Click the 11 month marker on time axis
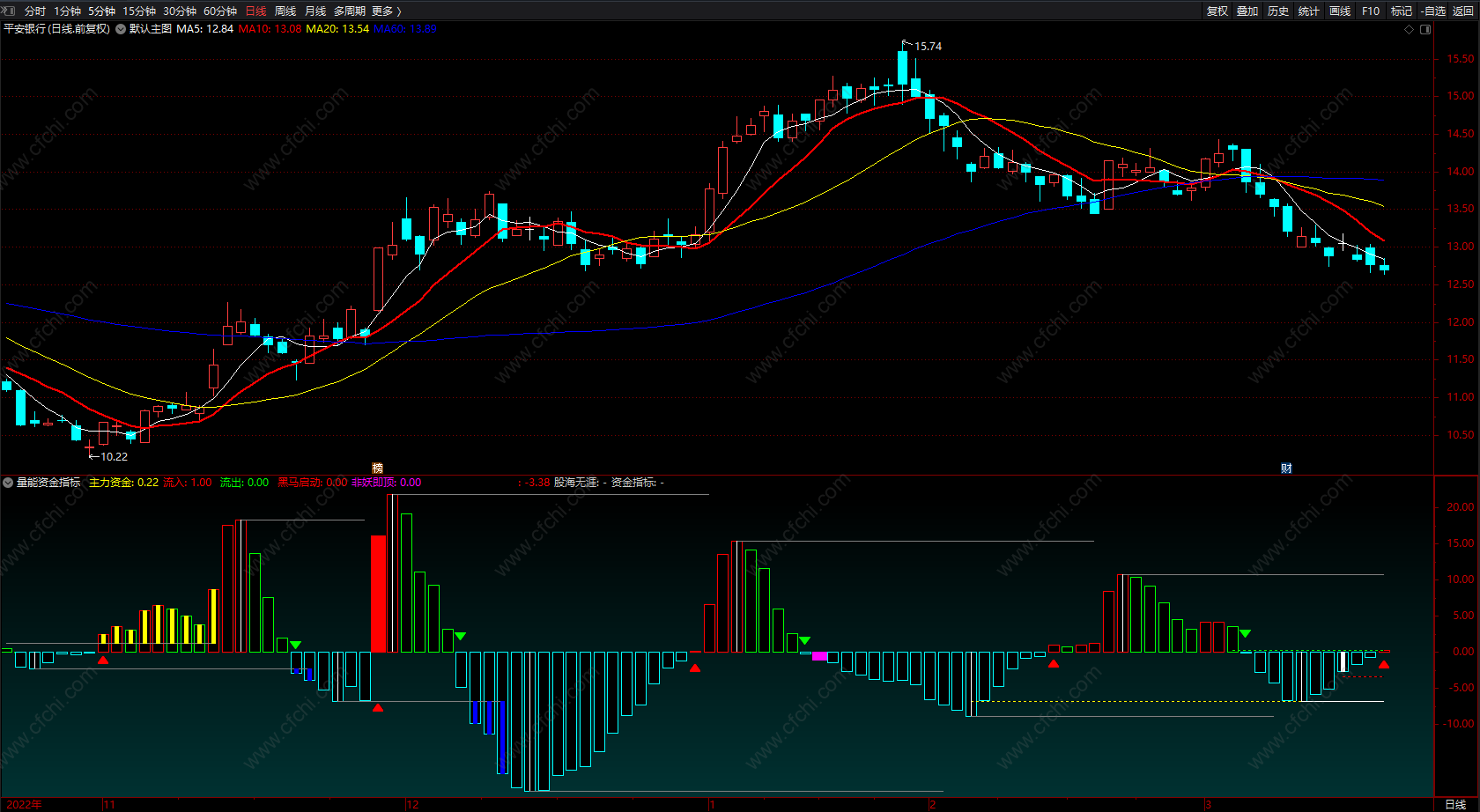The width and height of the screenshot is (1480, 812). [109, 805]
